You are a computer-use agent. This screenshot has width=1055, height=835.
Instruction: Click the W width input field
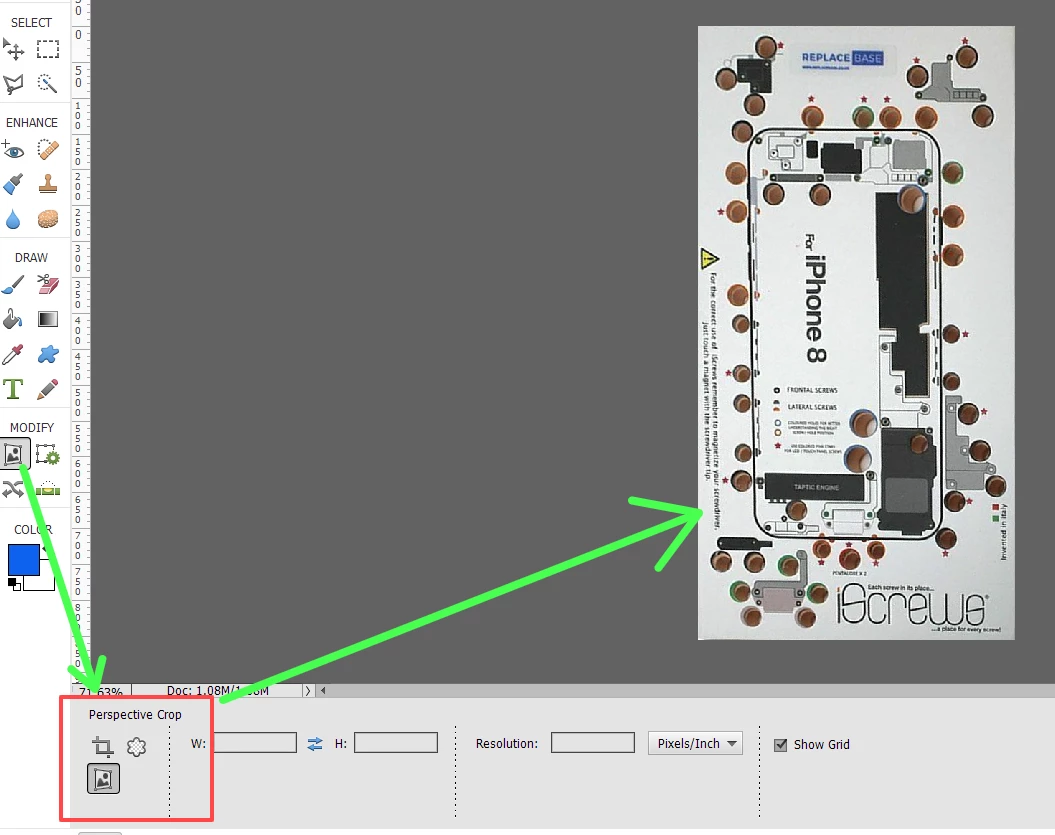(x=254, y=743)
